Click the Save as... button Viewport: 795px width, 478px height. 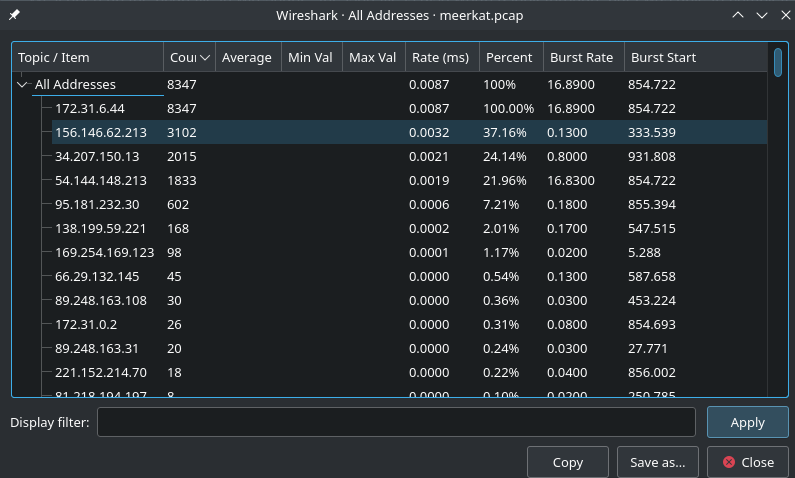pos(658,462)
